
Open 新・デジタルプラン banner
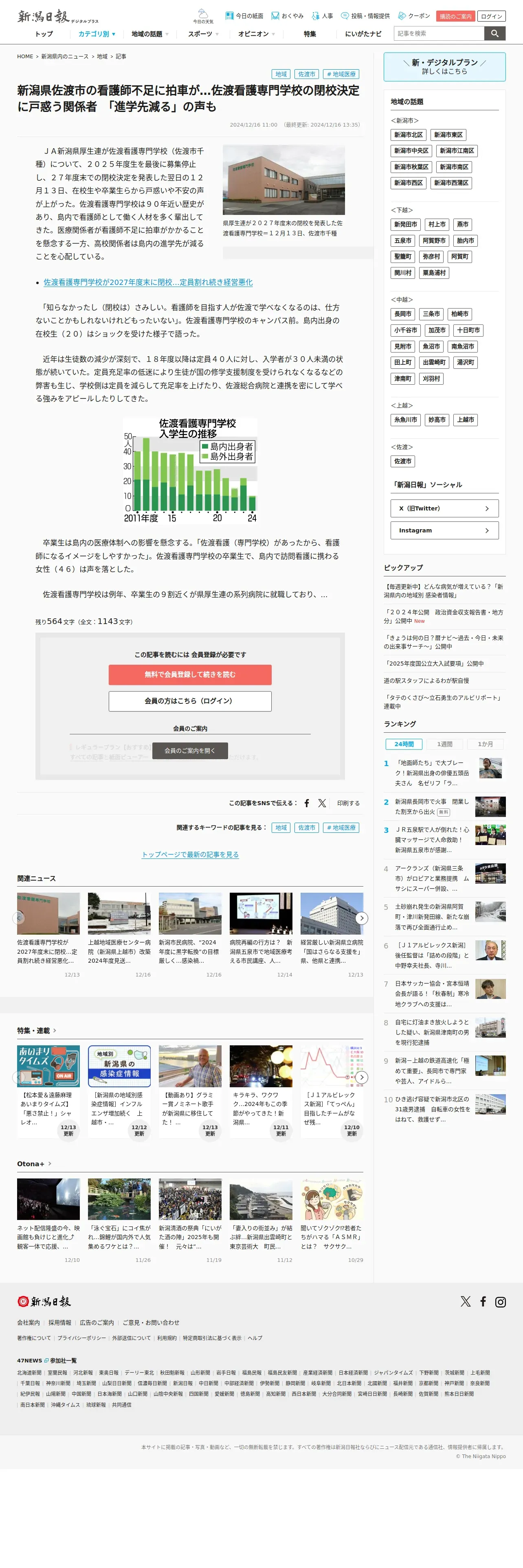444,67
